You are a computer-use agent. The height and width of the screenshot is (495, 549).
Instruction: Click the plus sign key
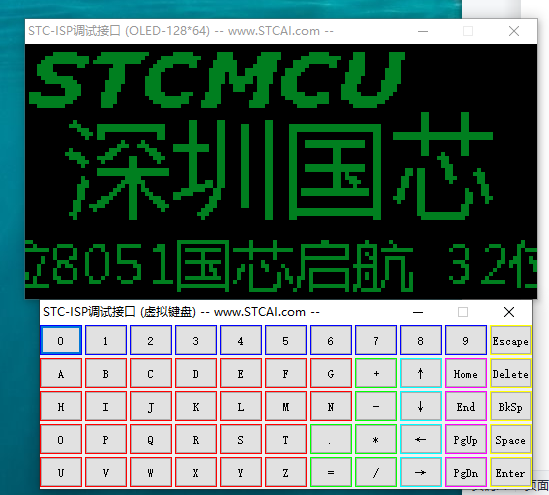coord(376,374)
